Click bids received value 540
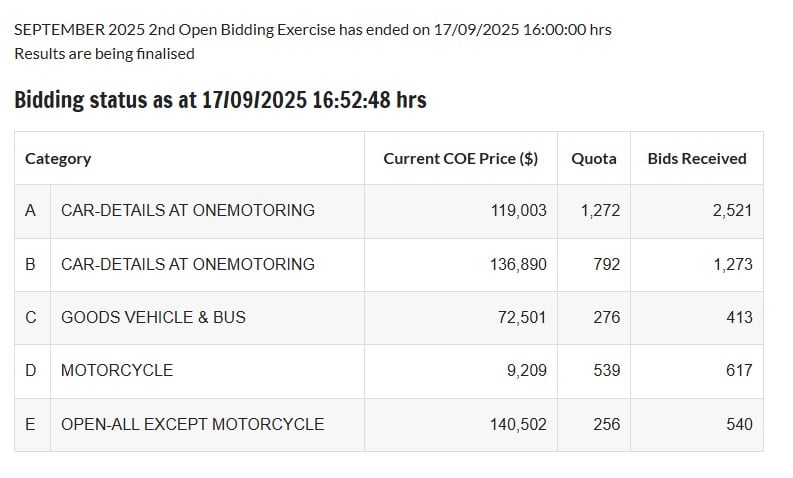 coord(739,424)
